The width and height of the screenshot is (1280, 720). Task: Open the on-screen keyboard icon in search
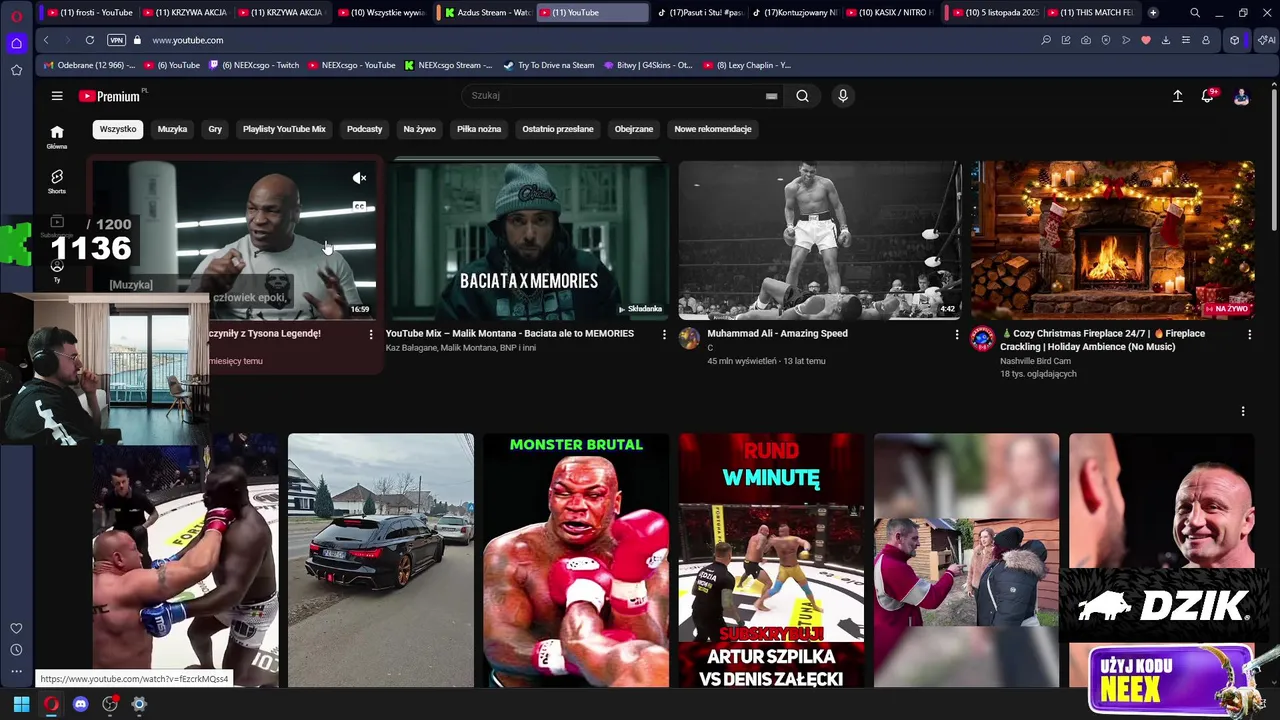(771, 96)
